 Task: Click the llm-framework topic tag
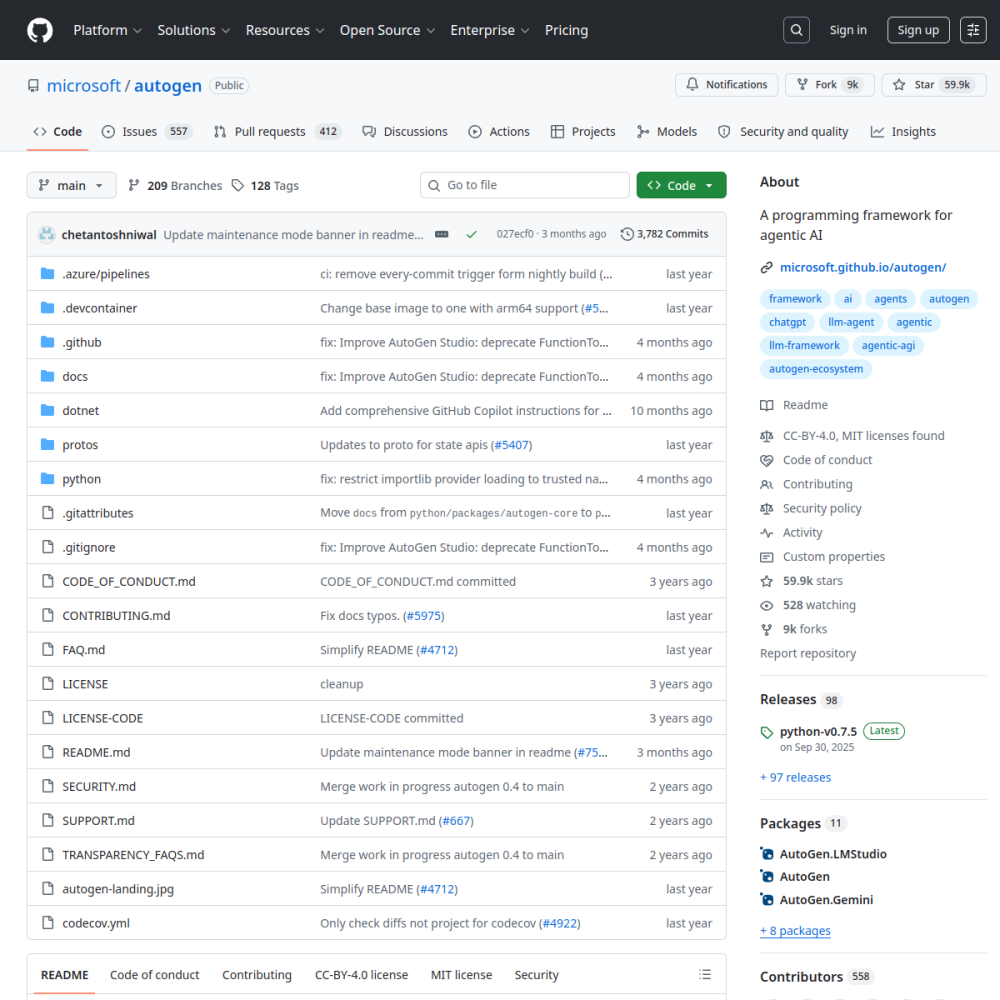(x=804, y=345)
